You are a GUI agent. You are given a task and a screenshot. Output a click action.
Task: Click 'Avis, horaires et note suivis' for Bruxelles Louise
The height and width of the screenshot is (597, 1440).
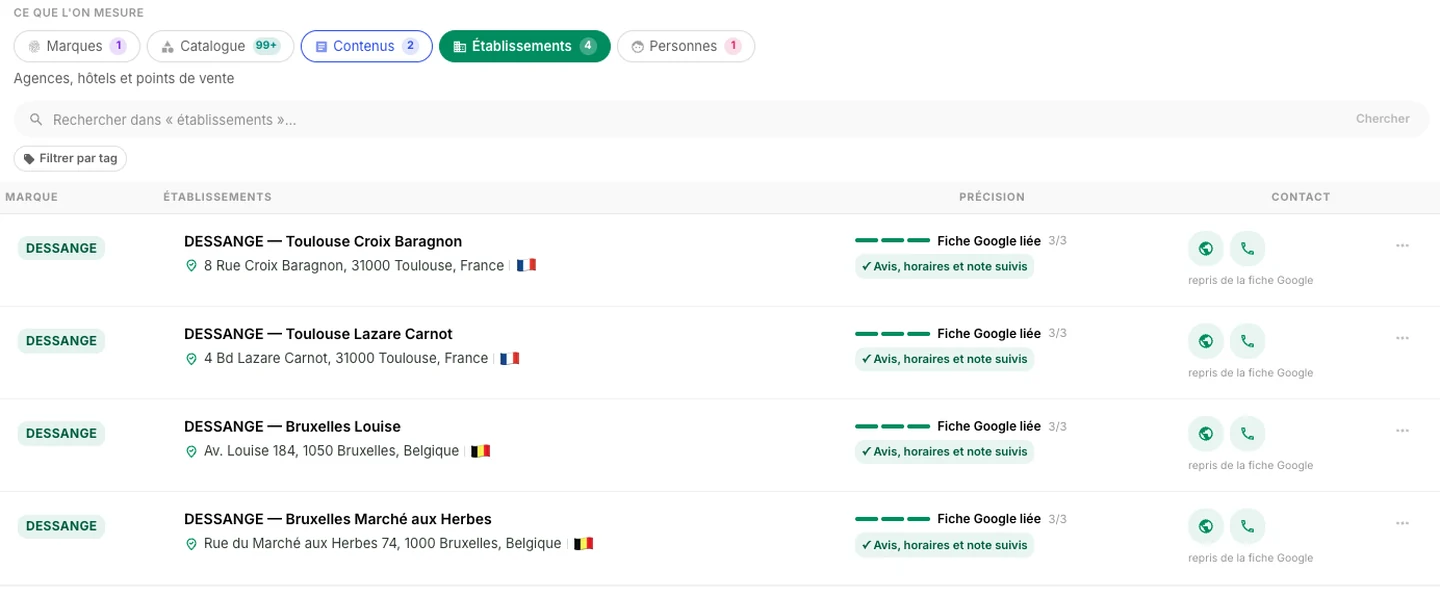click(944, 451)
